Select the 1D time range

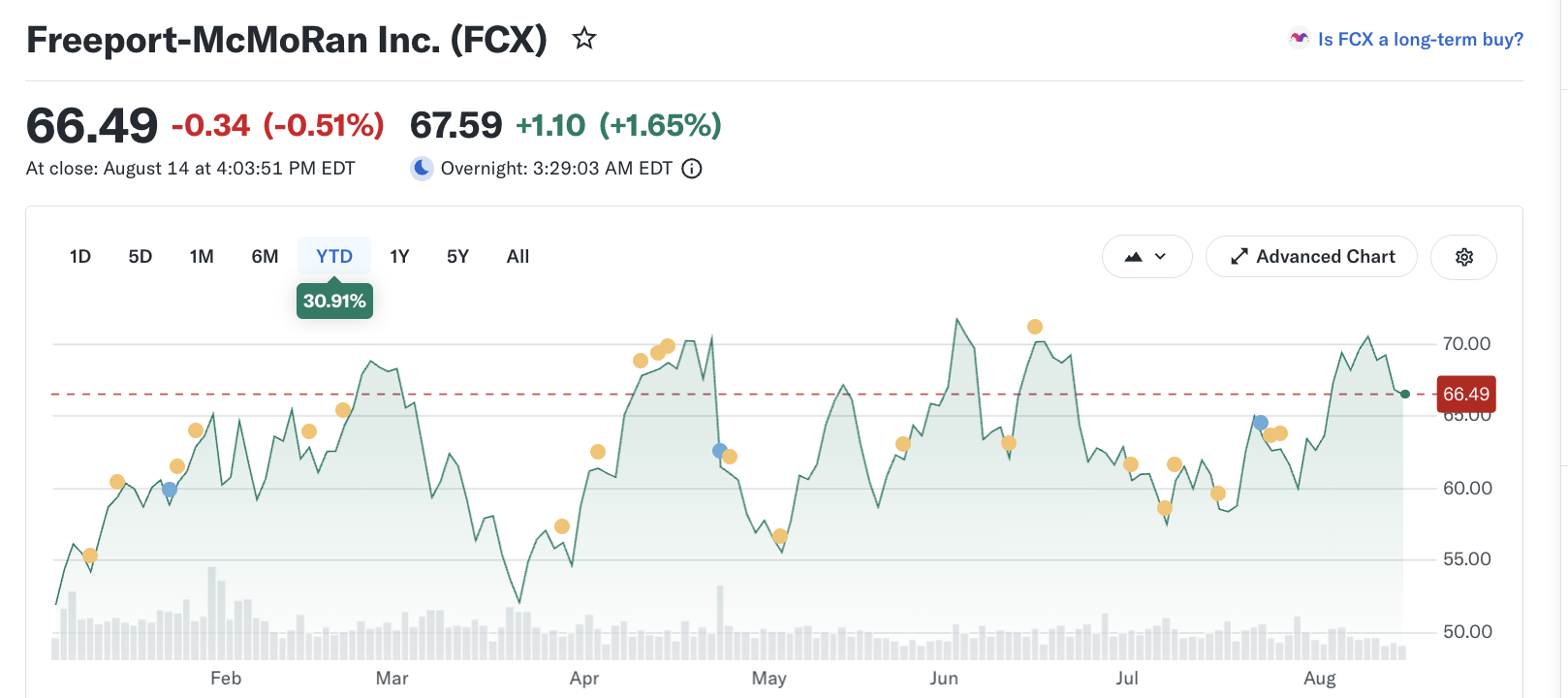[80, 257]
